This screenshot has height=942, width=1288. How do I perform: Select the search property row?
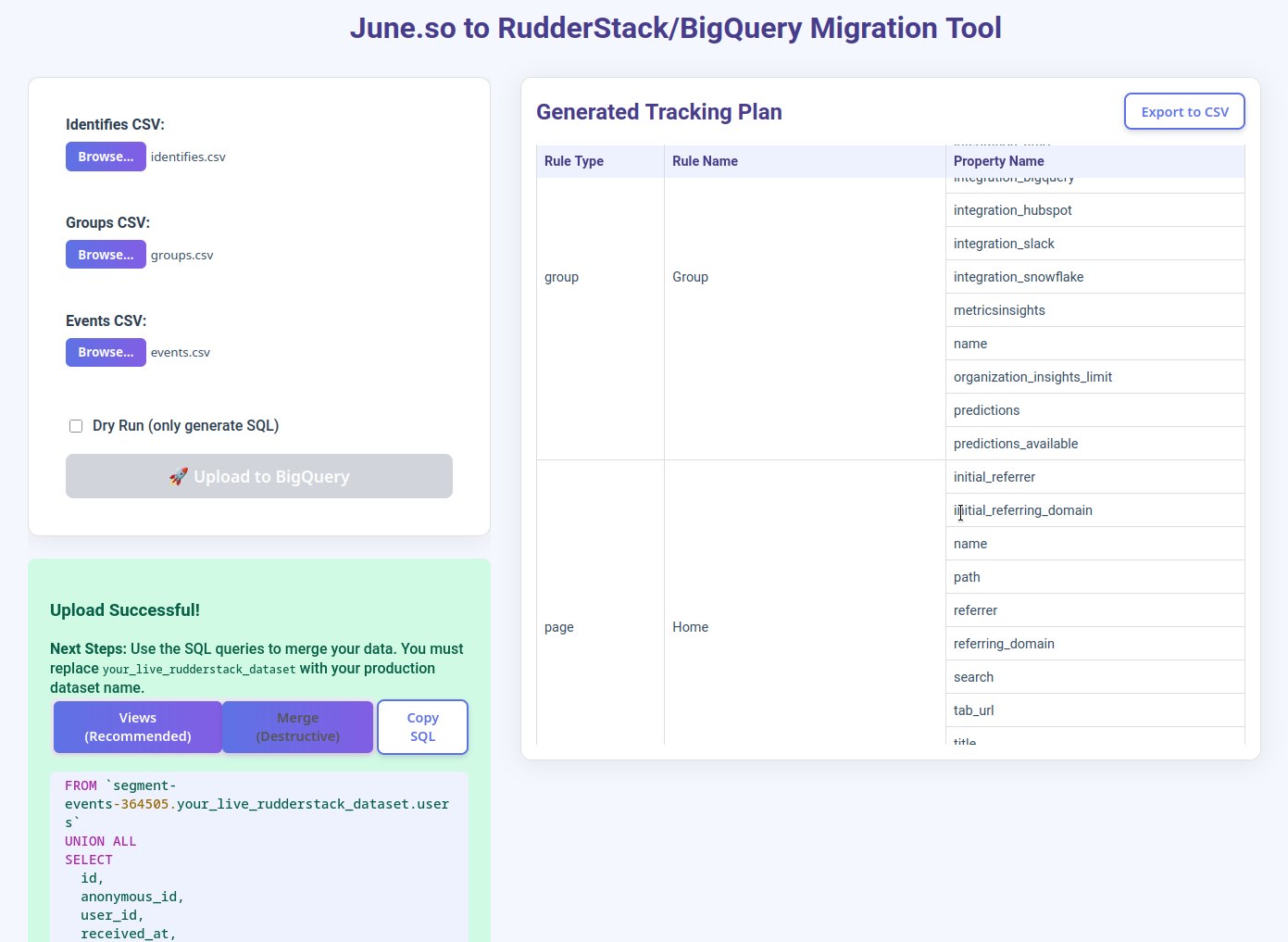[x=1095, y=677]
